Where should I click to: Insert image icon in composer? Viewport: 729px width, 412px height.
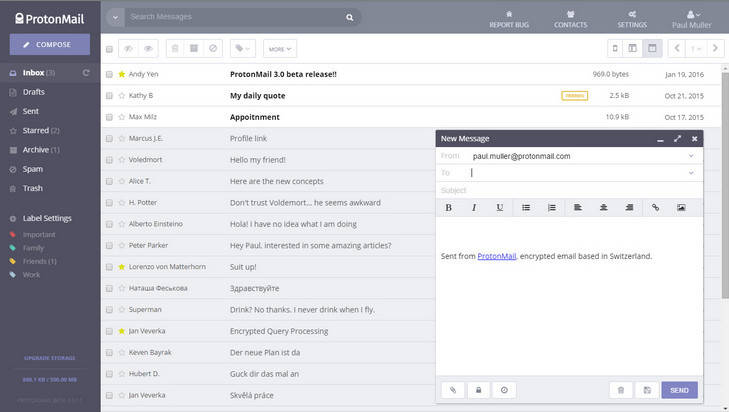point(681,207)
